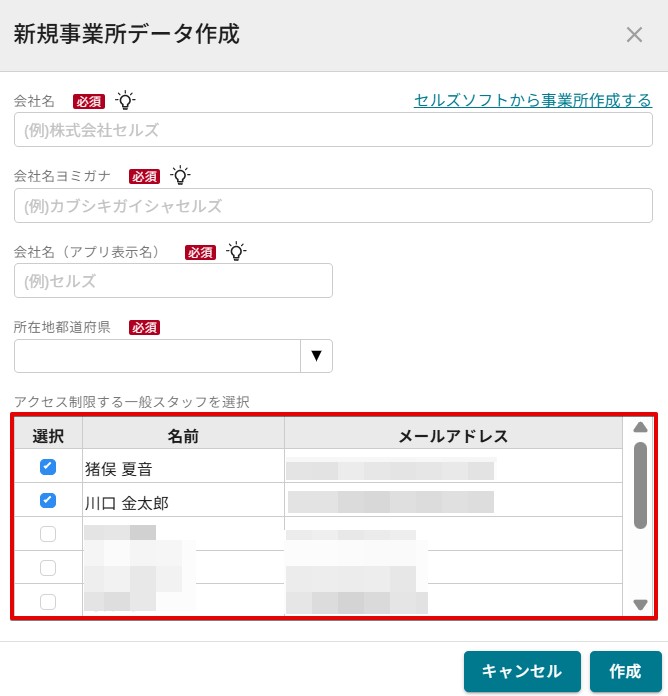
Task: Show the hint lightbulb for 会社名（アプリ表示名）
Action: coord(236,252)
